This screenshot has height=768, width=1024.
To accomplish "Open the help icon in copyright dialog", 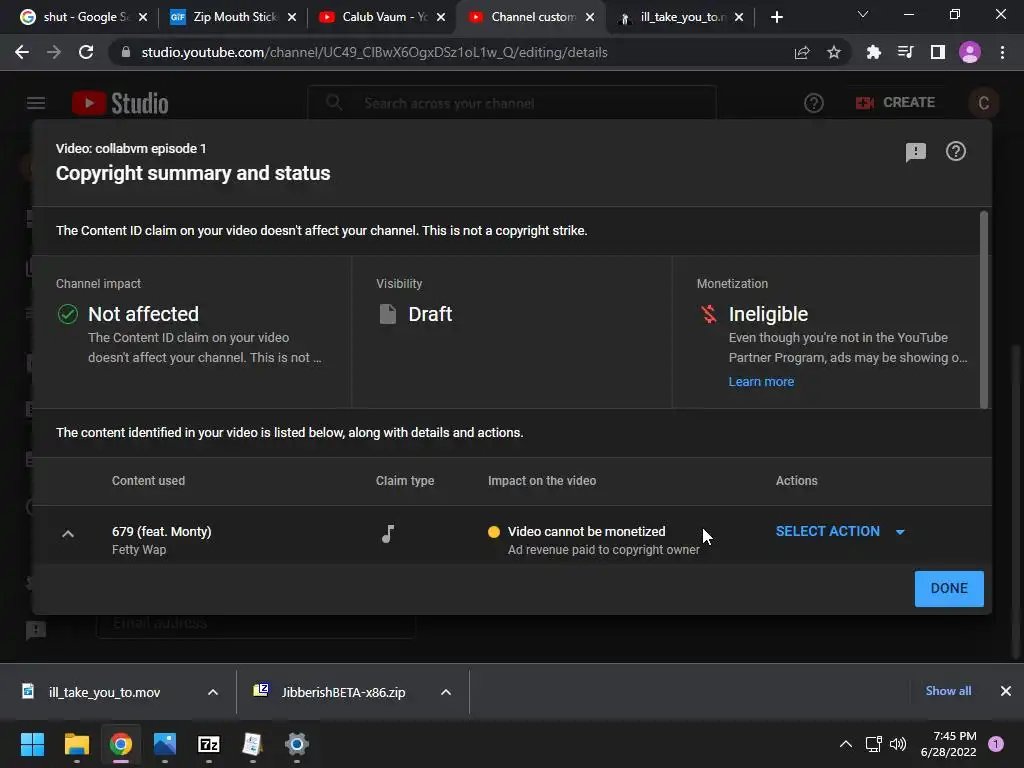I will pos(955,152).
